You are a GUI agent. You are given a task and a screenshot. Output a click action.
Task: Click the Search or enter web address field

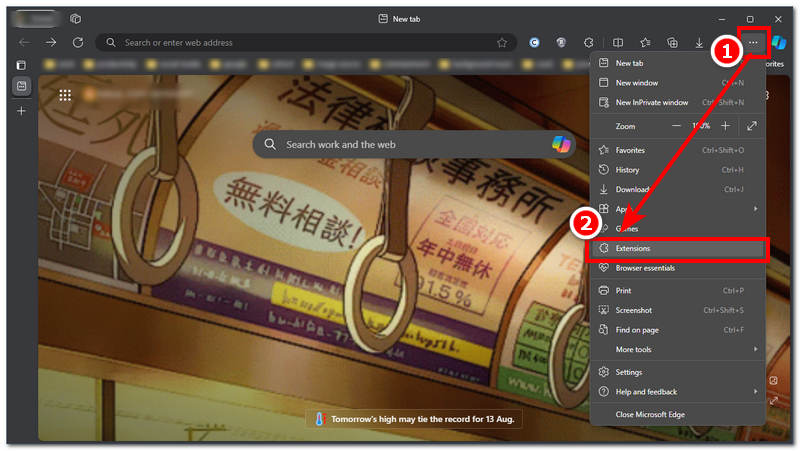click(300, 43)
